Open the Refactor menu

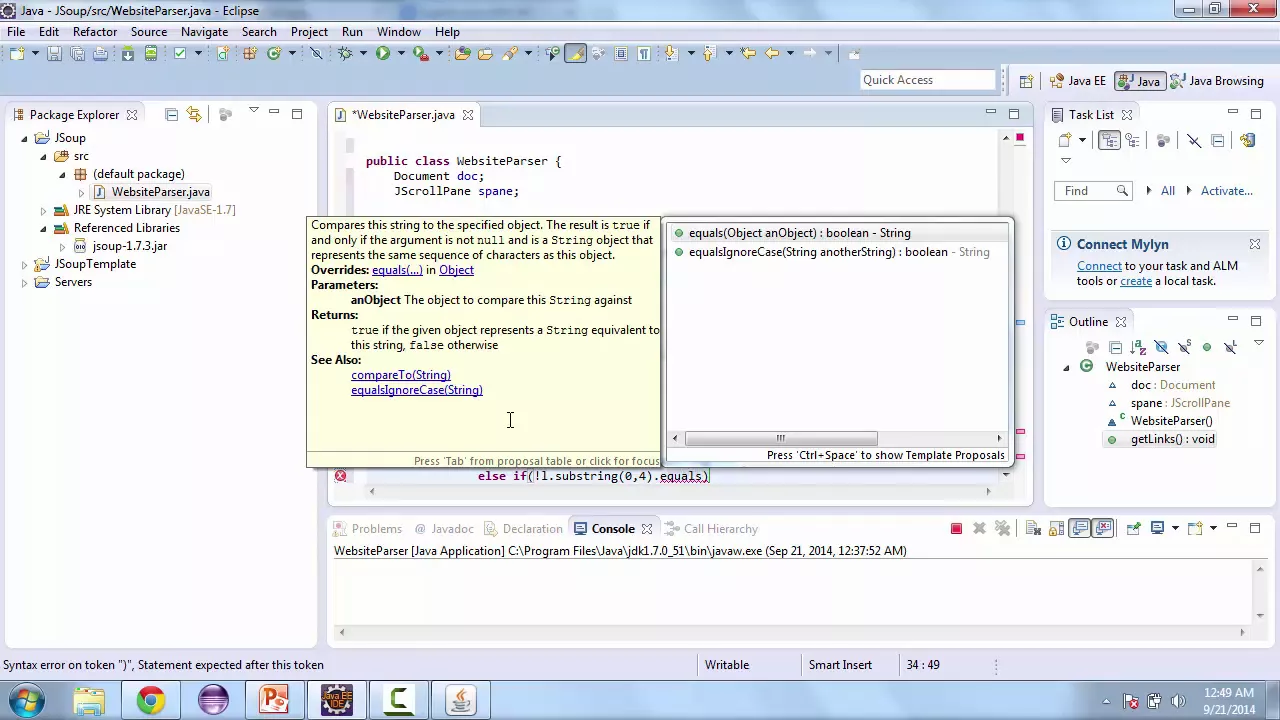tap(95, 31)
